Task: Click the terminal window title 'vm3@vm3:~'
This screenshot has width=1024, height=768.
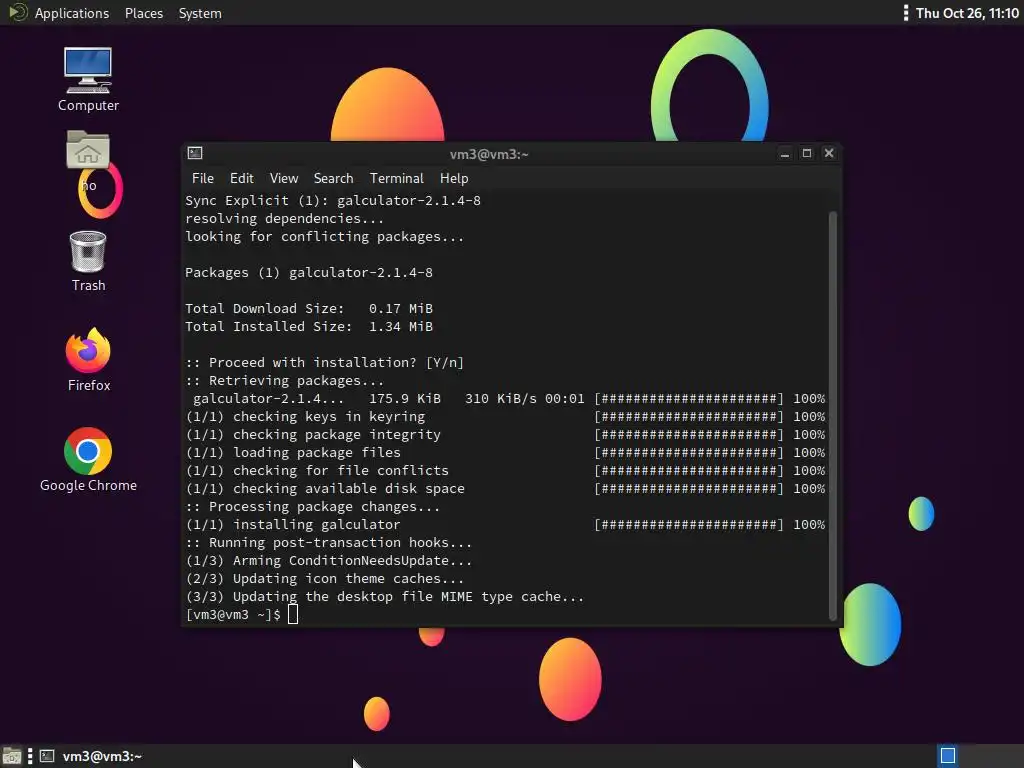Action: click(x=489, y=154)
